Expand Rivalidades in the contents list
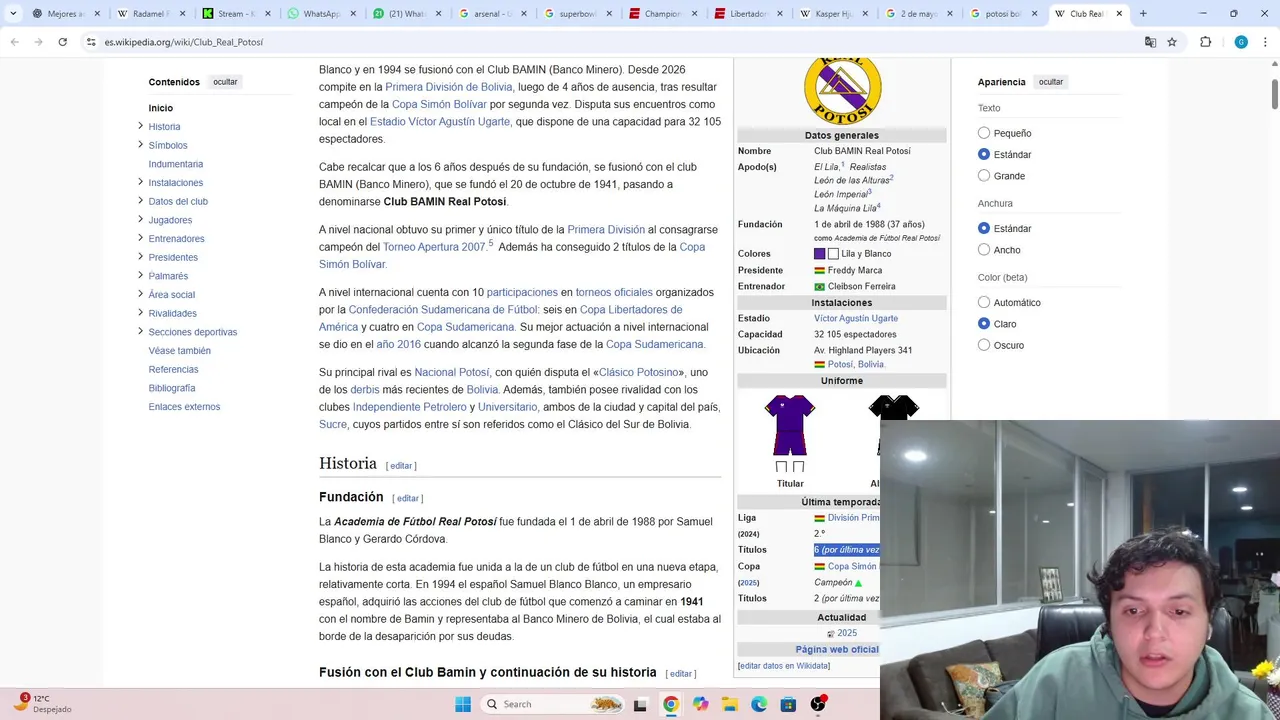The image size is (1280, 720). (x=140, y=313)
